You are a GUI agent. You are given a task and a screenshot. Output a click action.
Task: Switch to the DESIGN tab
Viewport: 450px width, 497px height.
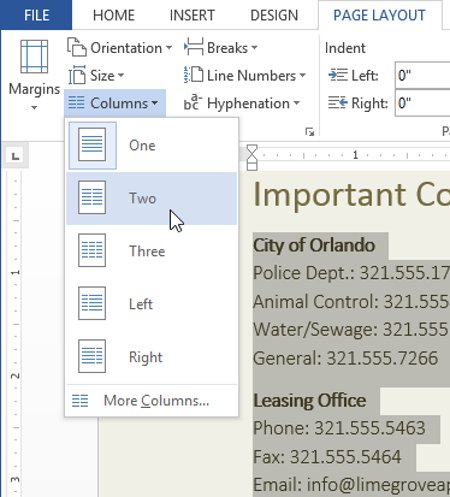coord(274,15)
